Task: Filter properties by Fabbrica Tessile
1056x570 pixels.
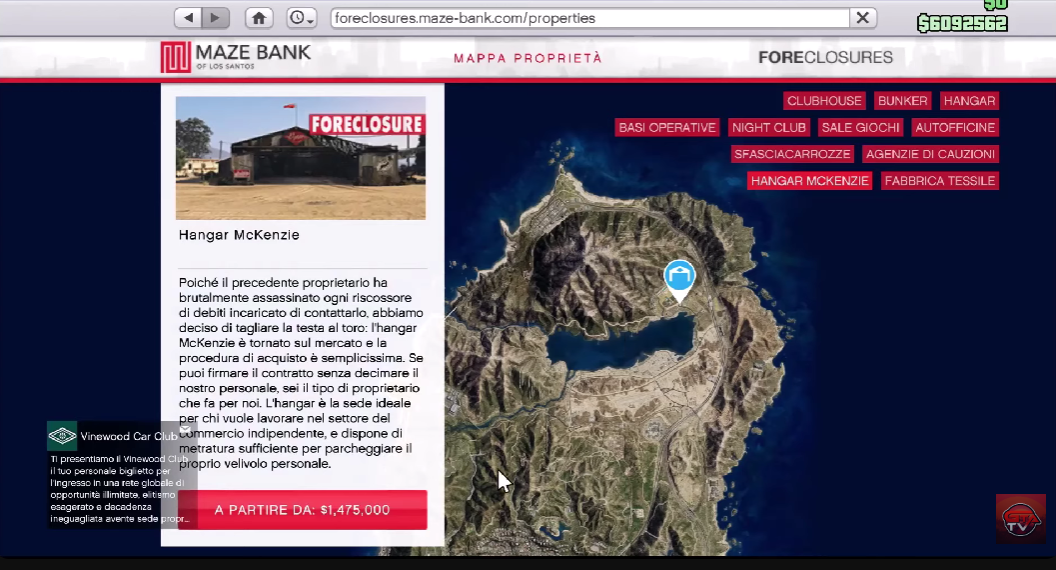Action: 939,181
